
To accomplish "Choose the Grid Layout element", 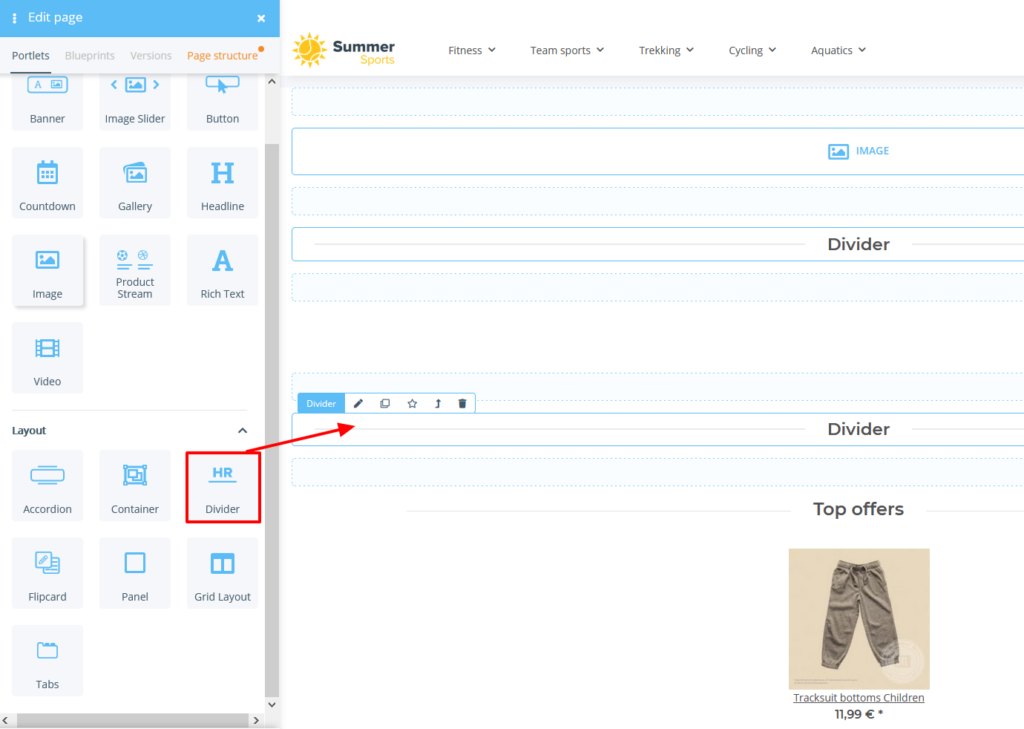I will tap(222, 572).
